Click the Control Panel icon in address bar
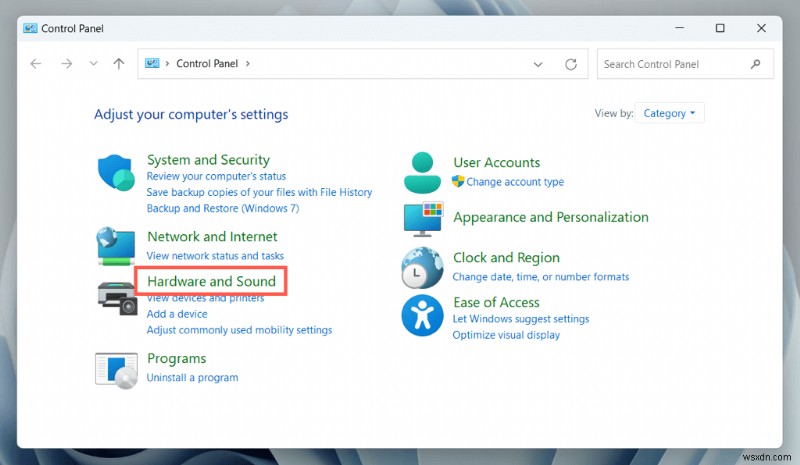This screenshot has width=800, height=465. [152, 63]
